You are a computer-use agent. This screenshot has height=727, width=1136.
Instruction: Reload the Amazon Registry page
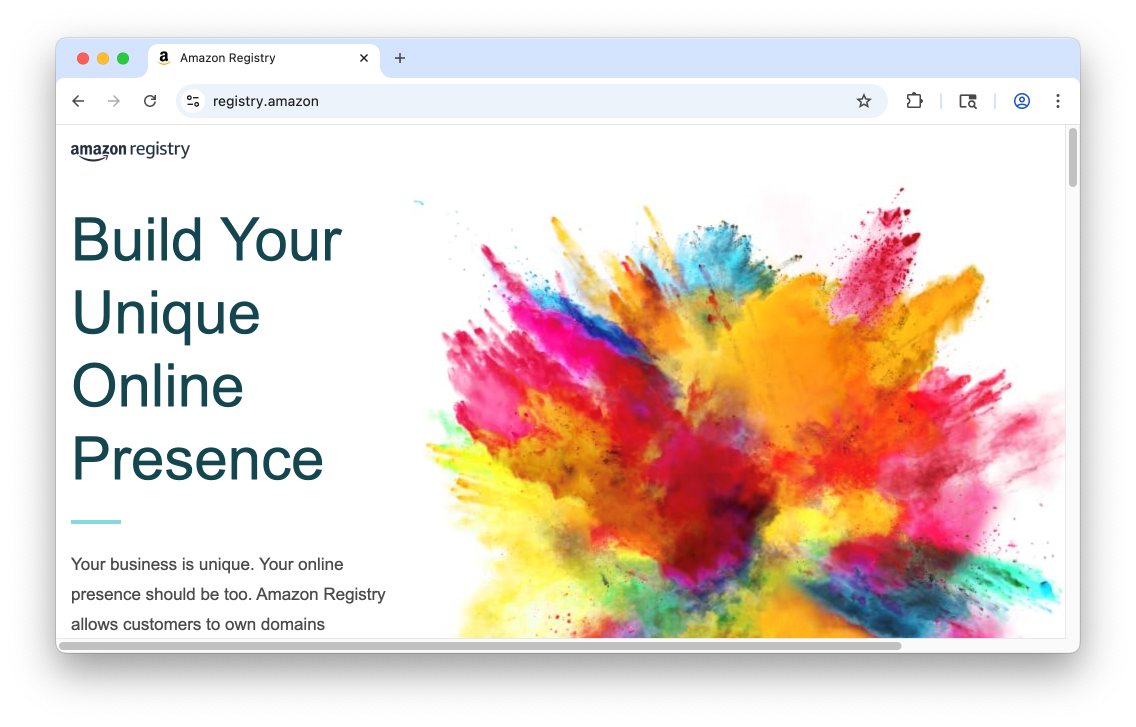point(150,101)
